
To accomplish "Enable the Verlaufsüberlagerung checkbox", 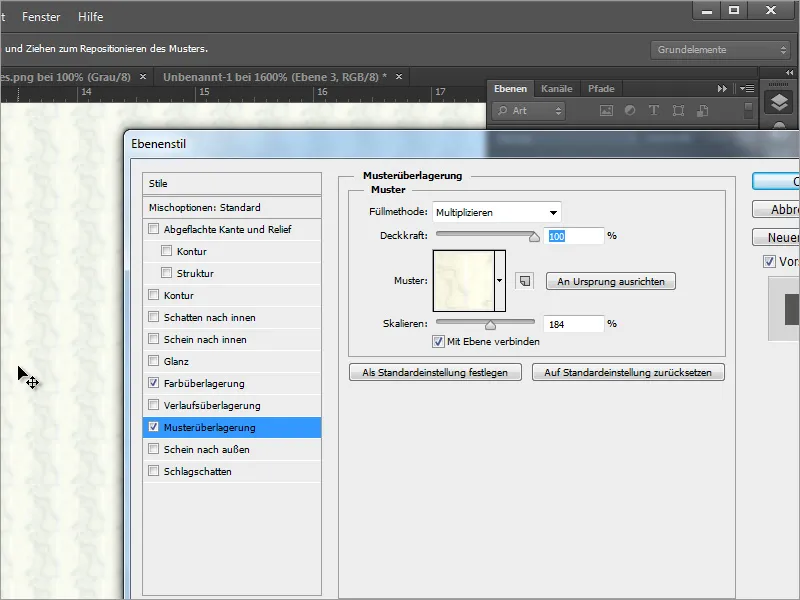I will (154, 405).
